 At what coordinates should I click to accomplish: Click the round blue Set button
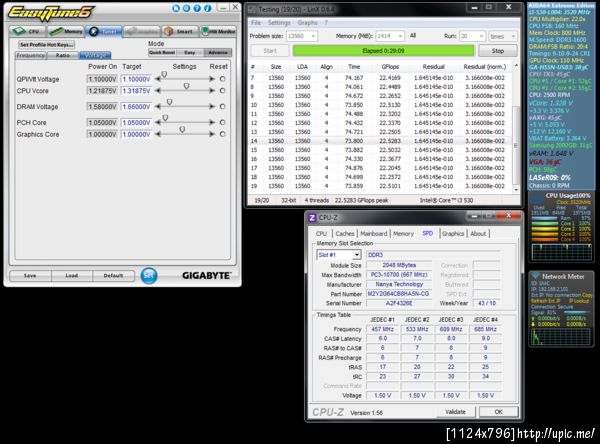[x=149, y=276]
